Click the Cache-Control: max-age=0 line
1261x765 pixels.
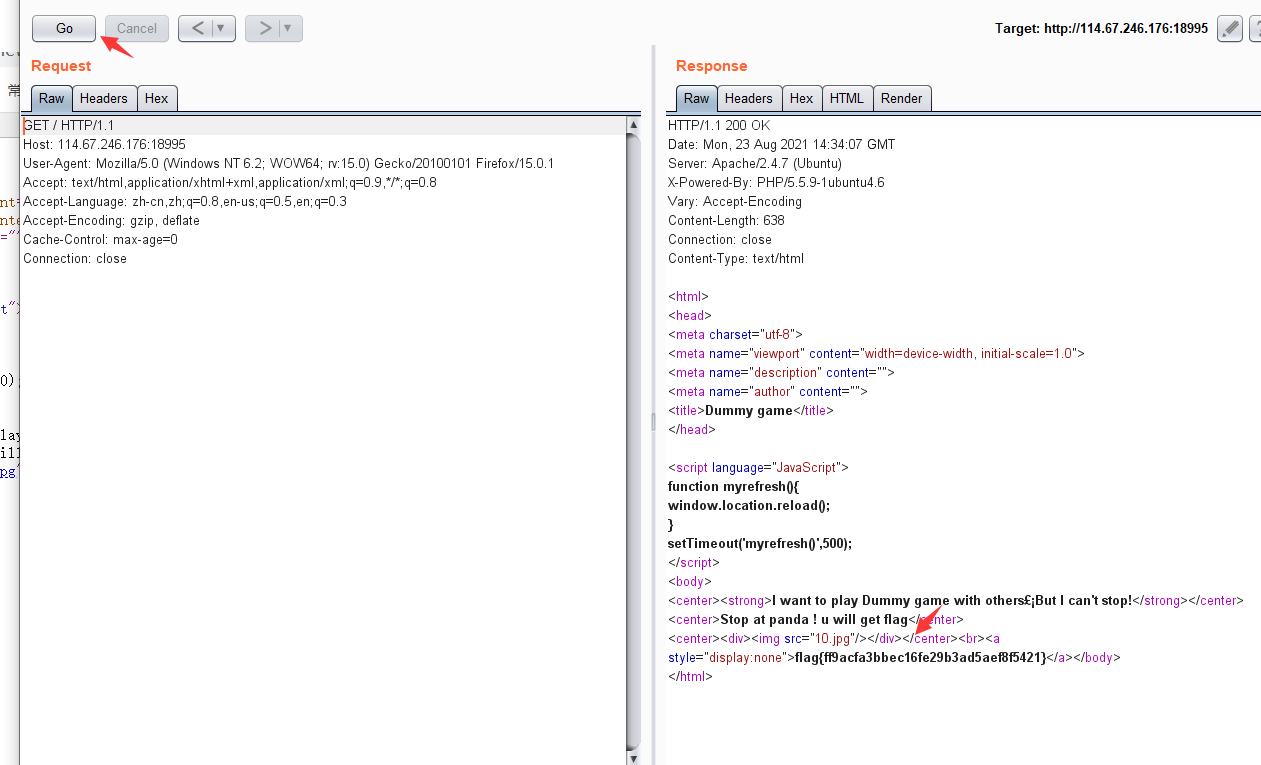point(100,239)
